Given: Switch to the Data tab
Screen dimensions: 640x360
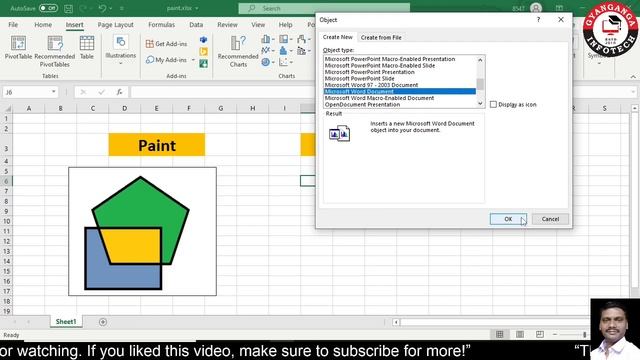Looking at the screenshot, I should click(x=196, y=25).
